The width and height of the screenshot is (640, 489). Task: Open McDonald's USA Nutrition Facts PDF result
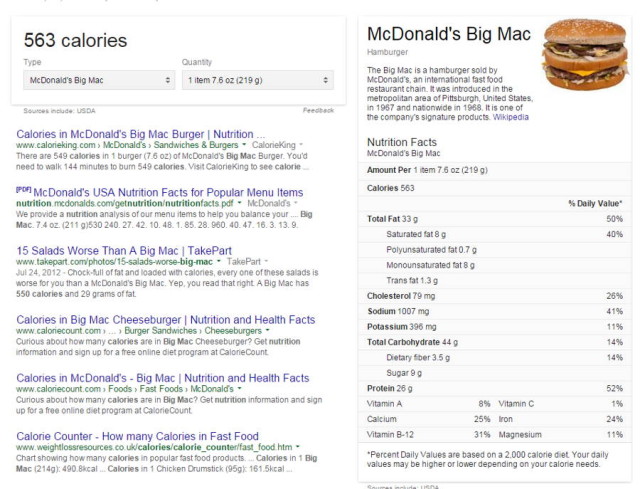tap(168, 192)
